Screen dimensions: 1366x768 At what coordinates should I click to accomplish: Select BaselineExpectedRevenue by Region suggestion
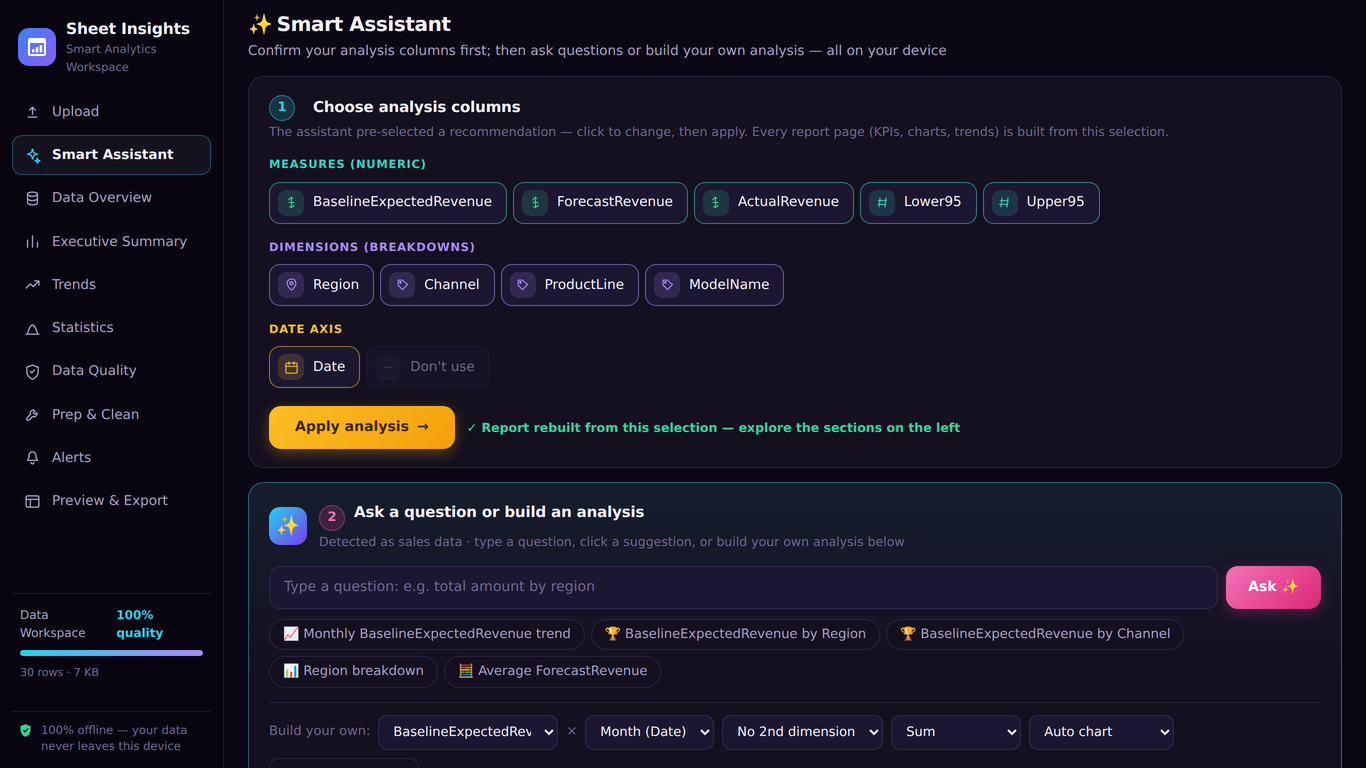click(735, 634)
